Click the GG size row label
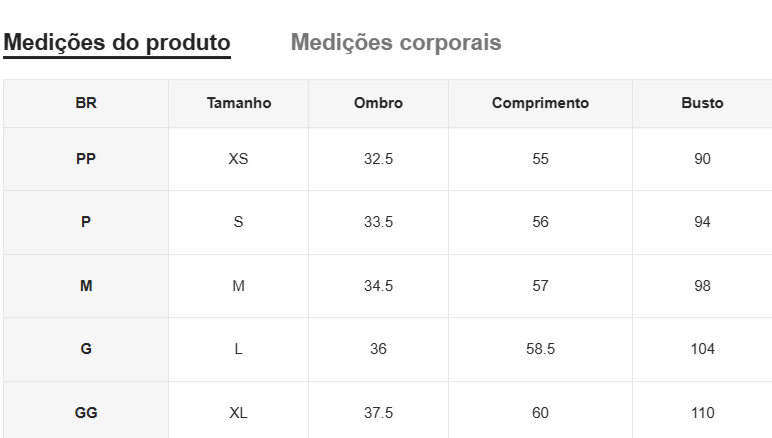 tap(86, 413)
